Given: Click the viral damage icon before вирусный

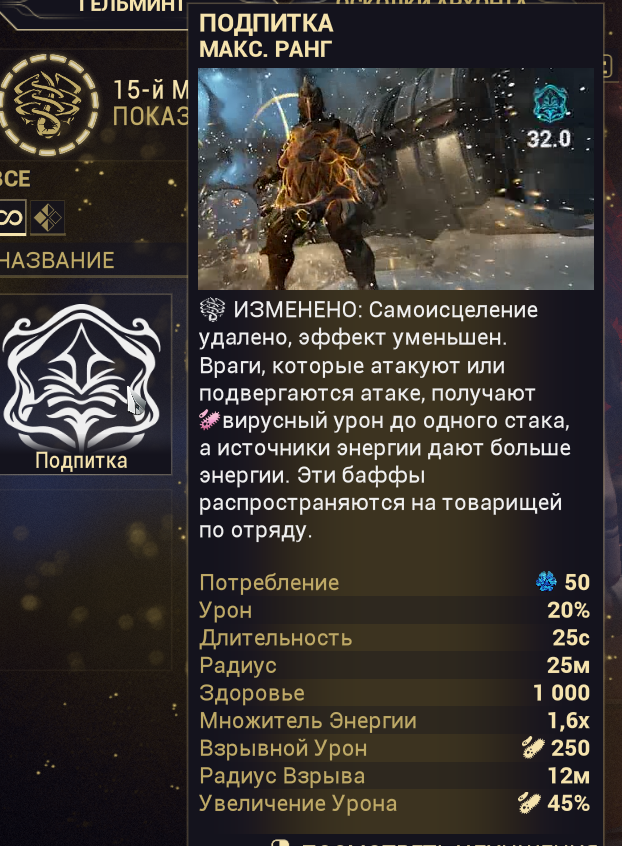Looking at the screenshot, I should pos(210,420).
